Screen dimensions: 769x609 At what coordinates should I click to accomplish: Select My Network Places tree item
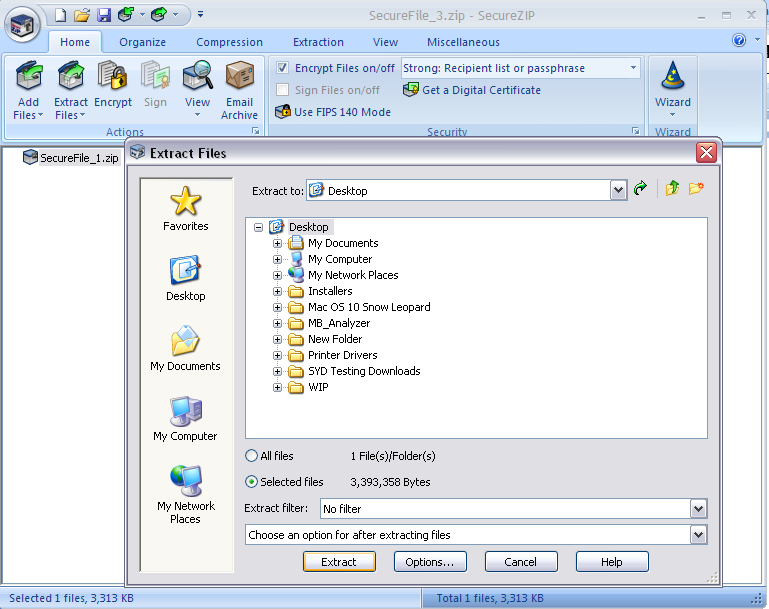353,275
